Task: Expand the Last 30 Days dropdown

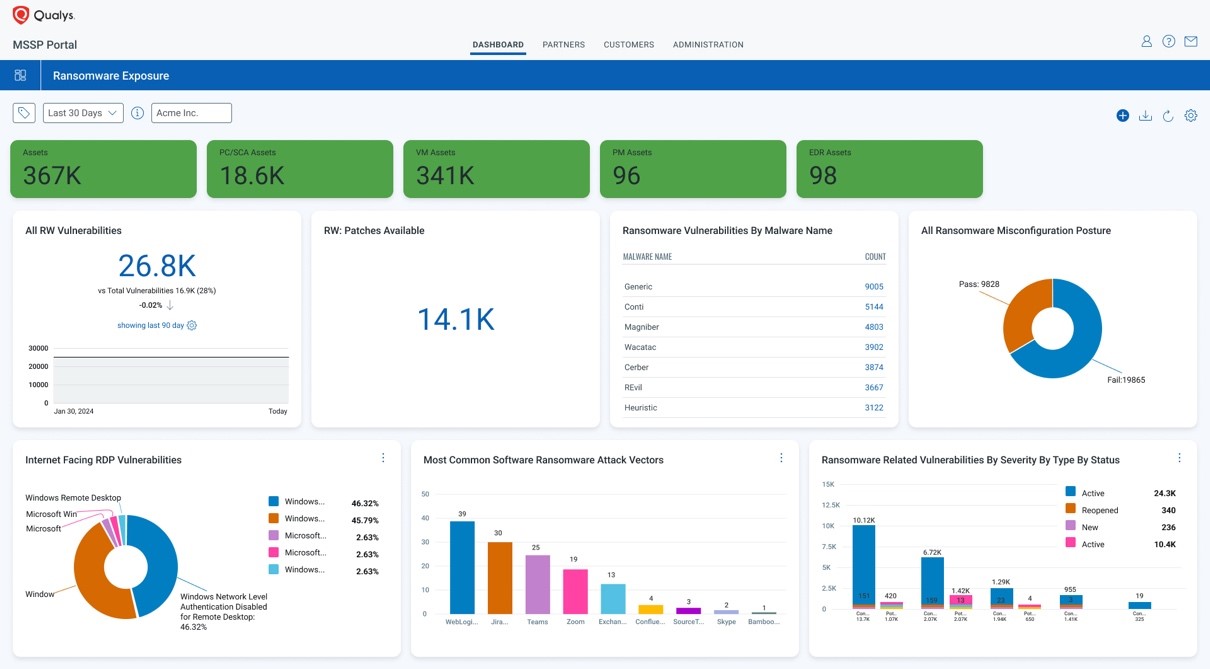Action: pos(83,113)
